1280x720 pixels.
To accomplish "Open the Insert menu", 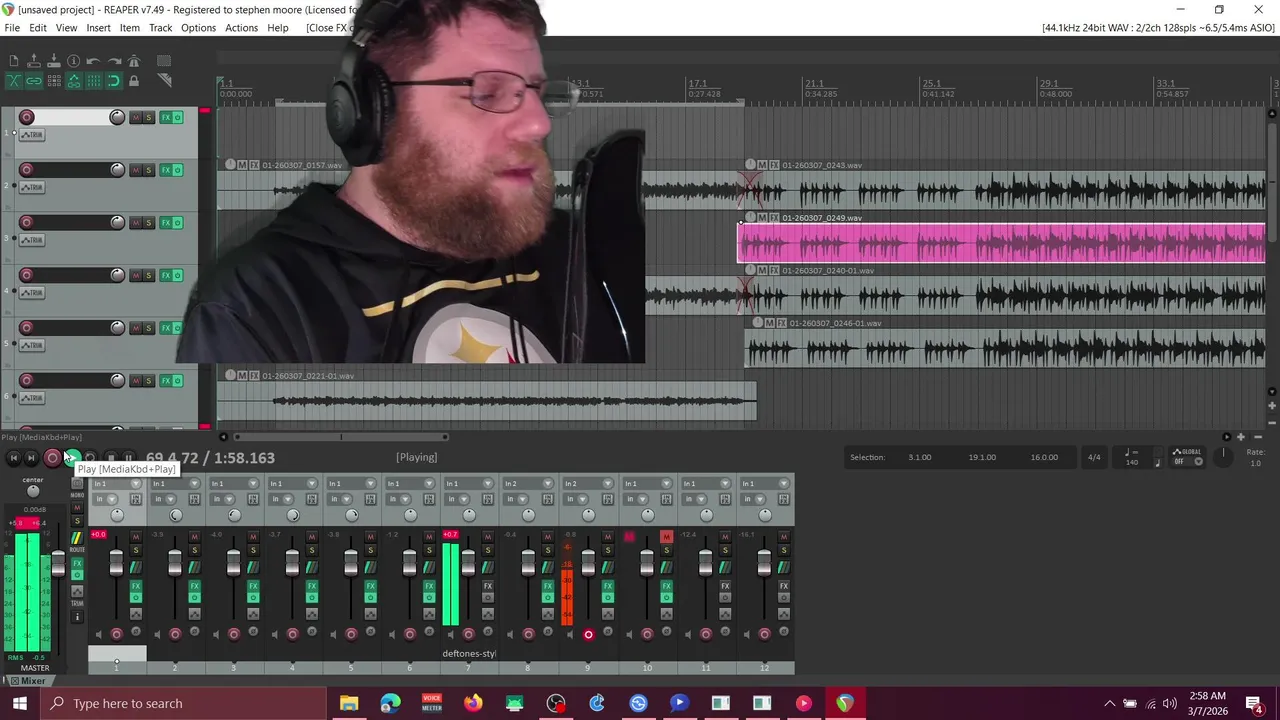I will point(98,28).
